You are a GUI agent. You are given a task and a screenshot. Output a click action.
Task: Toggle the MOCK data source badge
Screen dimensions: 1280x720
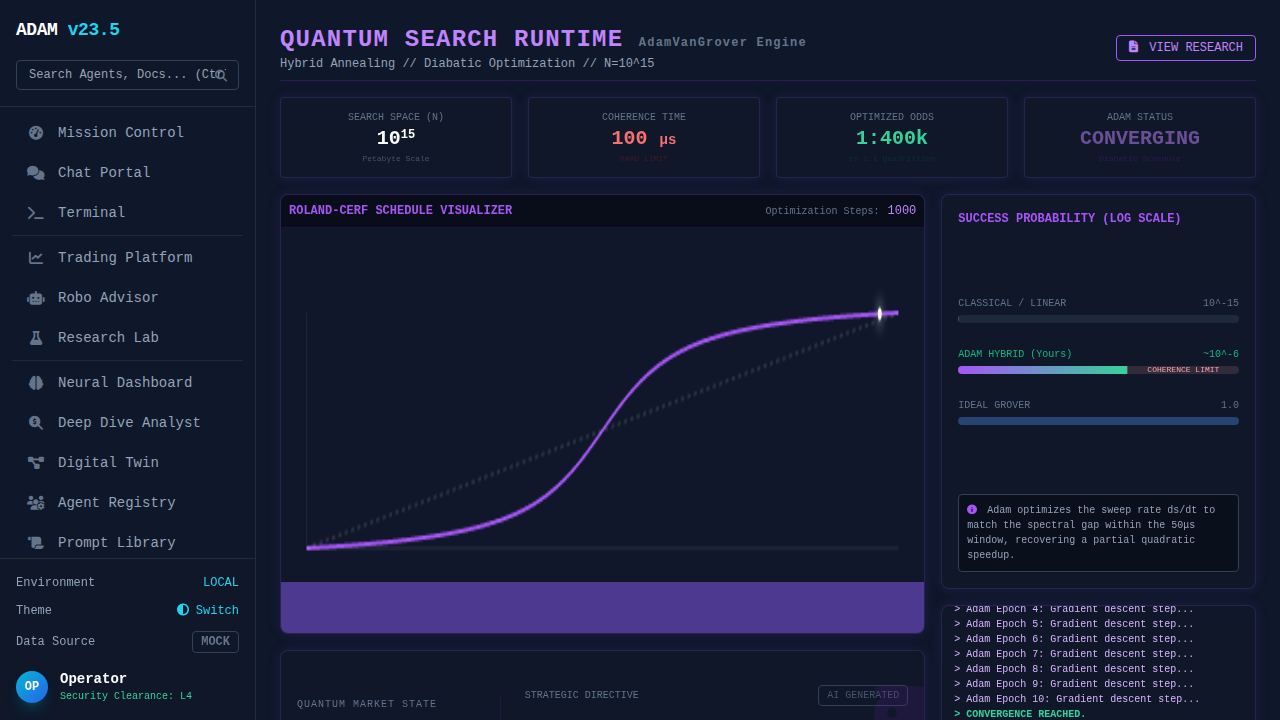click(x=215, y=642)
